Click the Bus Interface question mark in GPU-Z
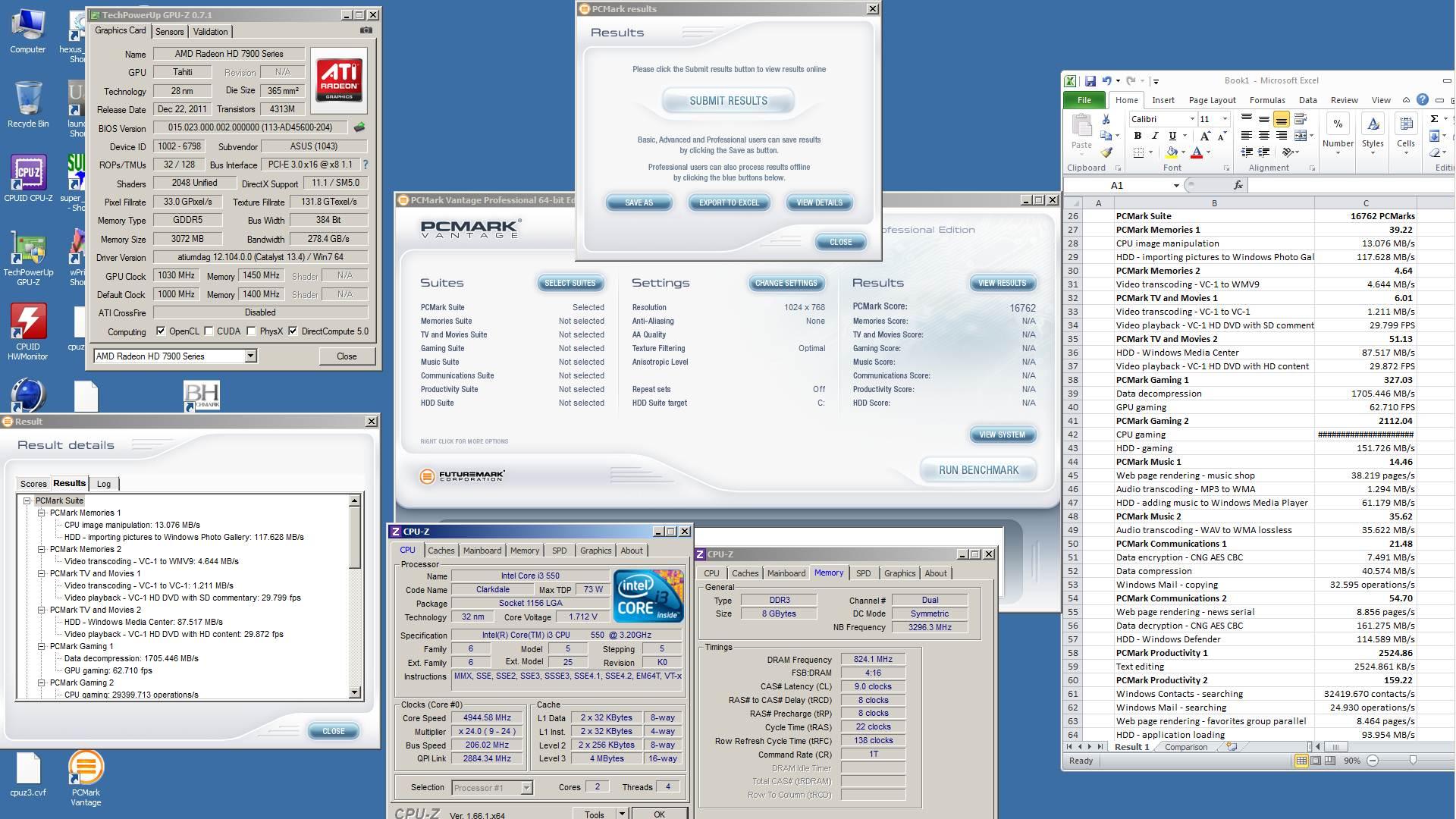1456x819 pixels. [366, 165]
